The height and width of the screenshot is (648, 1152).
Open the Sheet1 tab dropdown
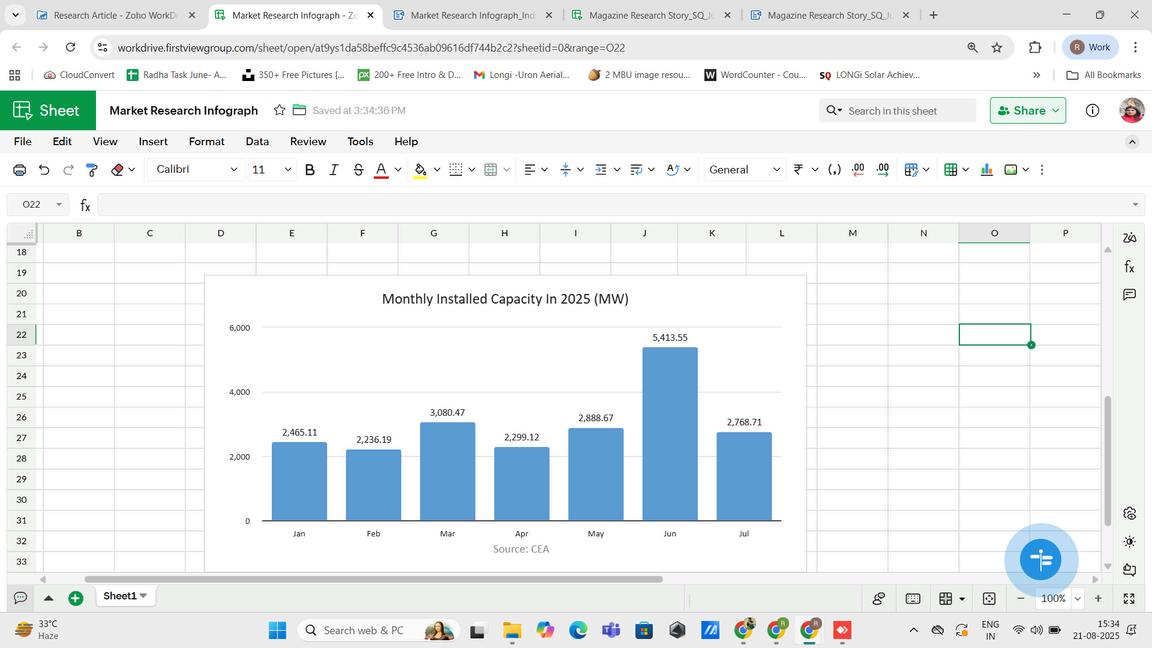[x=143, y=596]
